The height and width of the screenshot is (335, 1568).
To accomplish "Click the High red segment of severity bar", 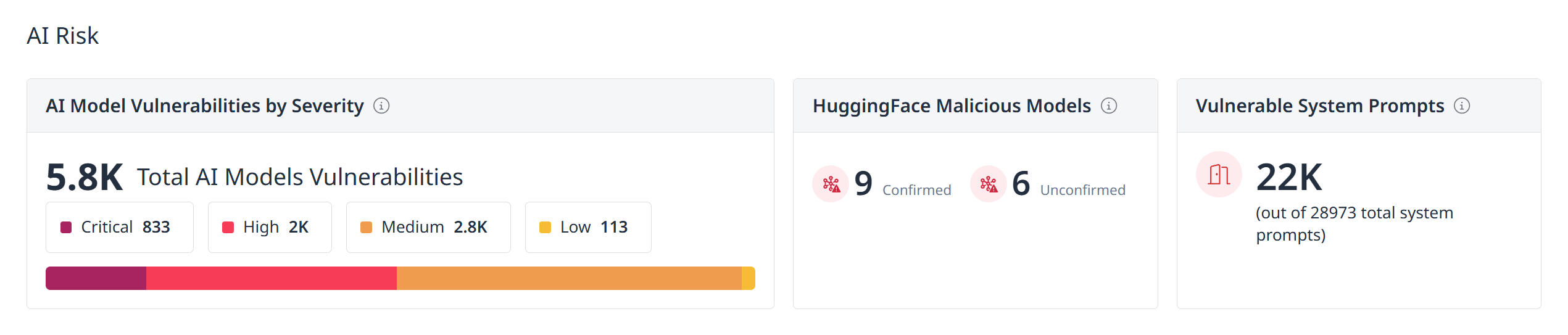I will coord(272,278).
